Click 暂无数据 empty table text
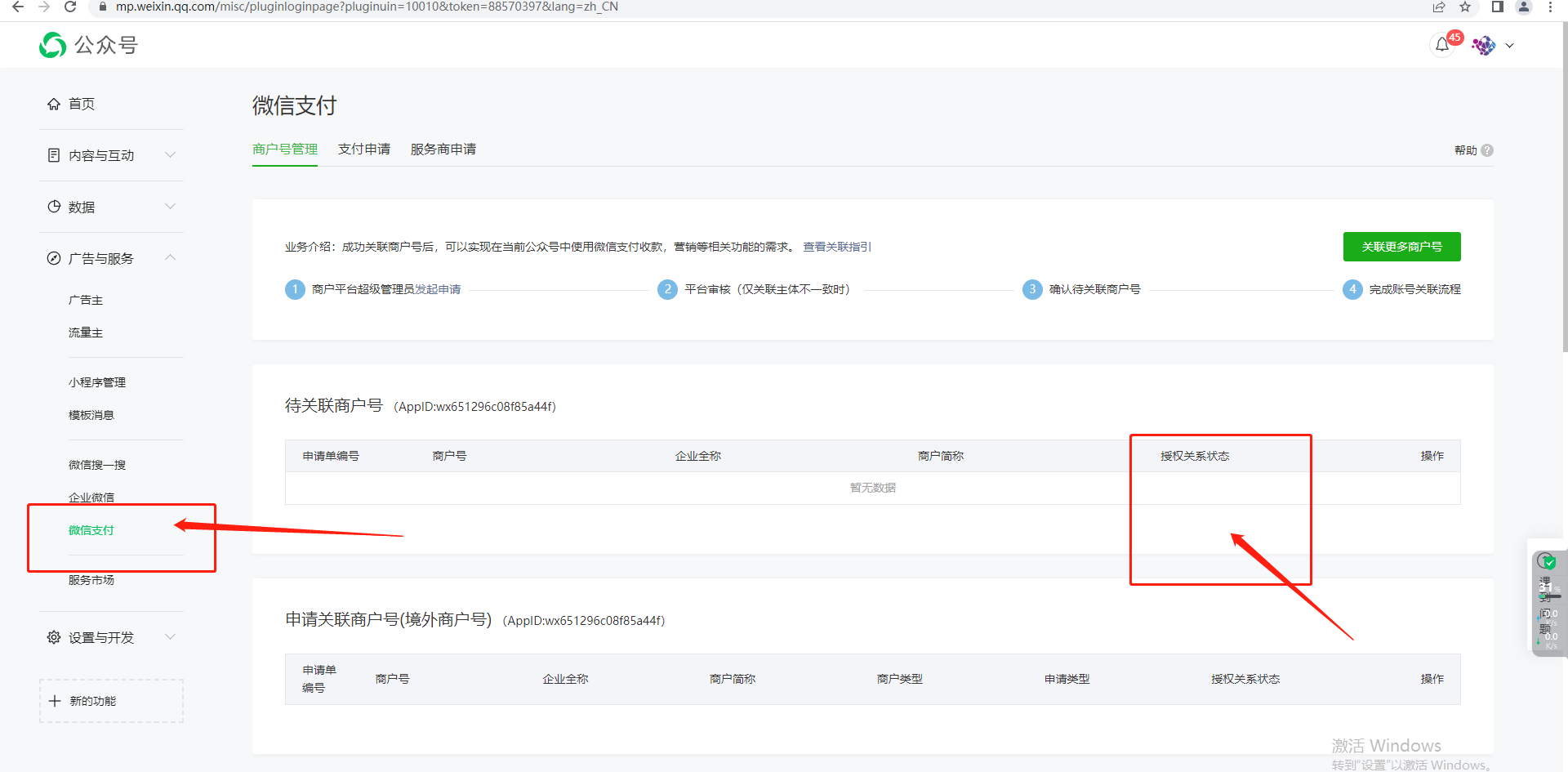The width and height of the screenshot is (1568, 772). pos(873,488)
